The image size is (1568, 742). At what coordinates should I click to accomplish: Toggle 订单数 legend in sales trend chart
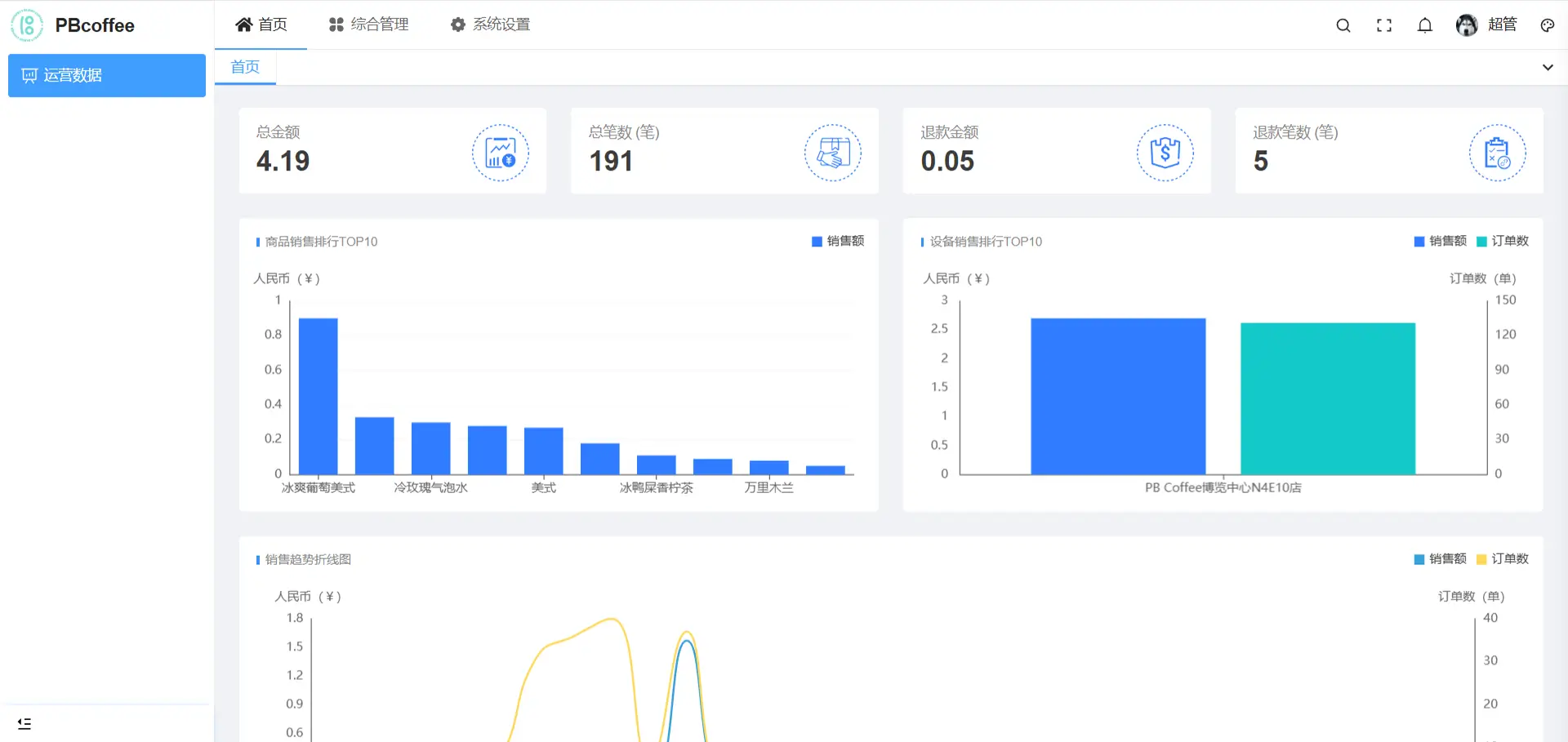[x=1503, y=559]
